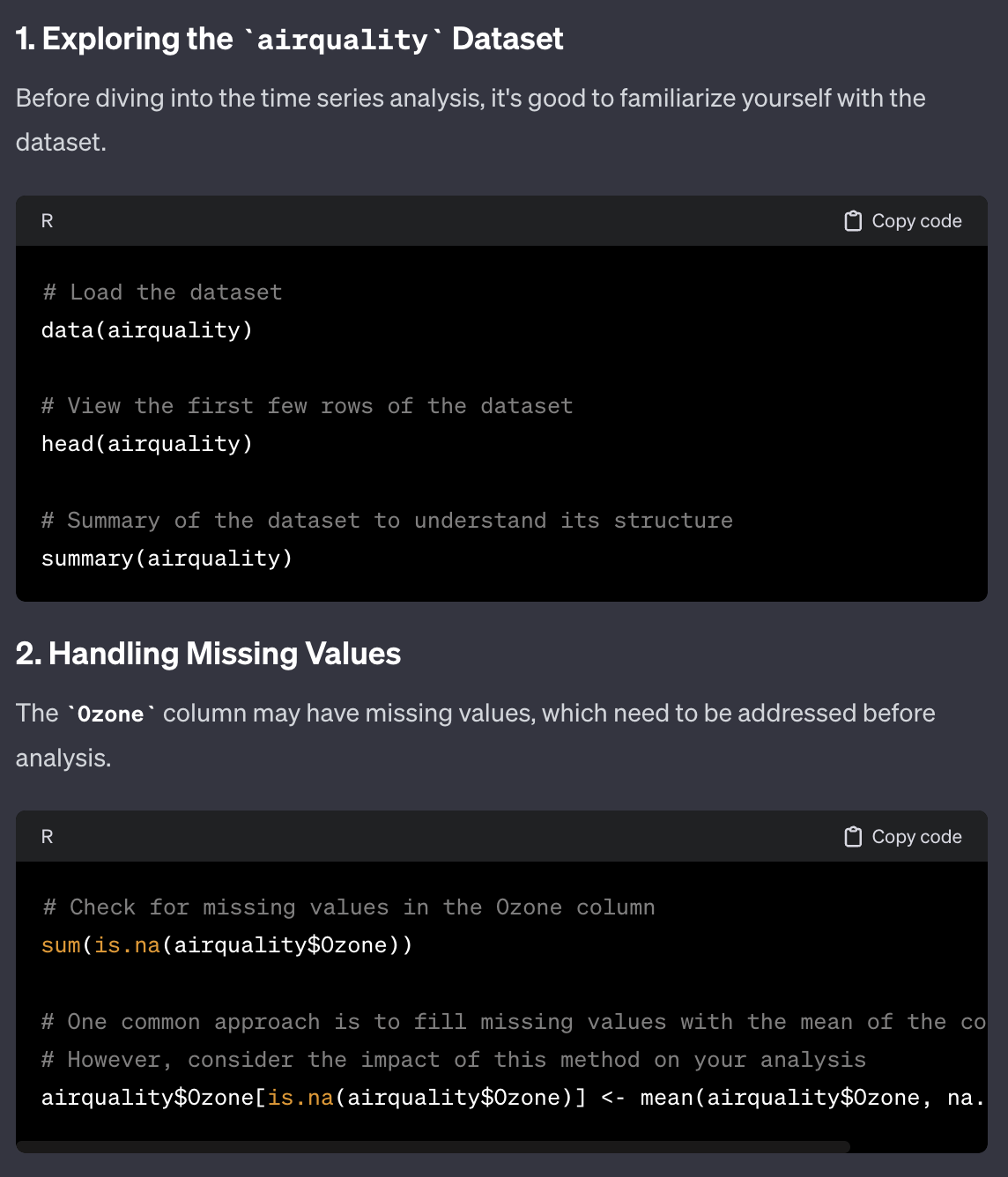Click Copy code for the missing values block
1008x1177 pixels.
tap(916, 836)
